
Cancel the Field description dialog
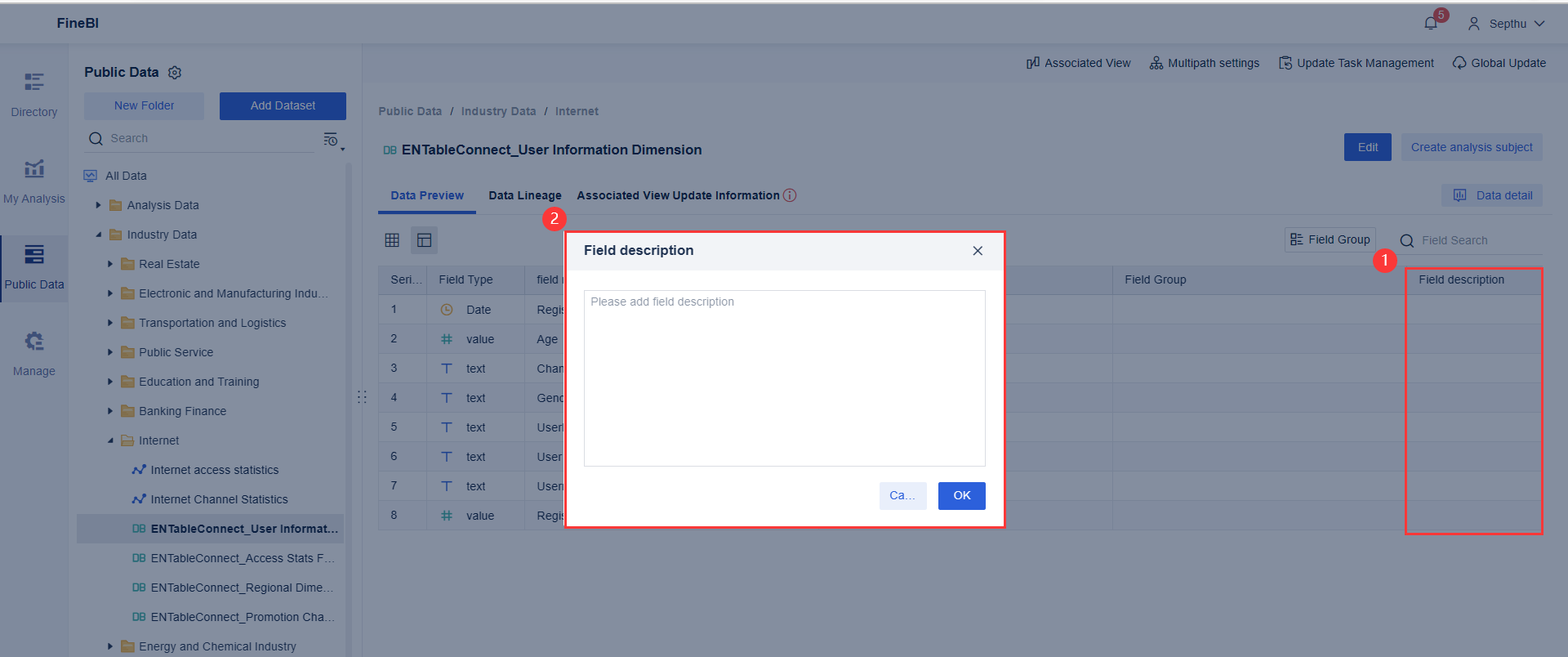pos(902,496)
